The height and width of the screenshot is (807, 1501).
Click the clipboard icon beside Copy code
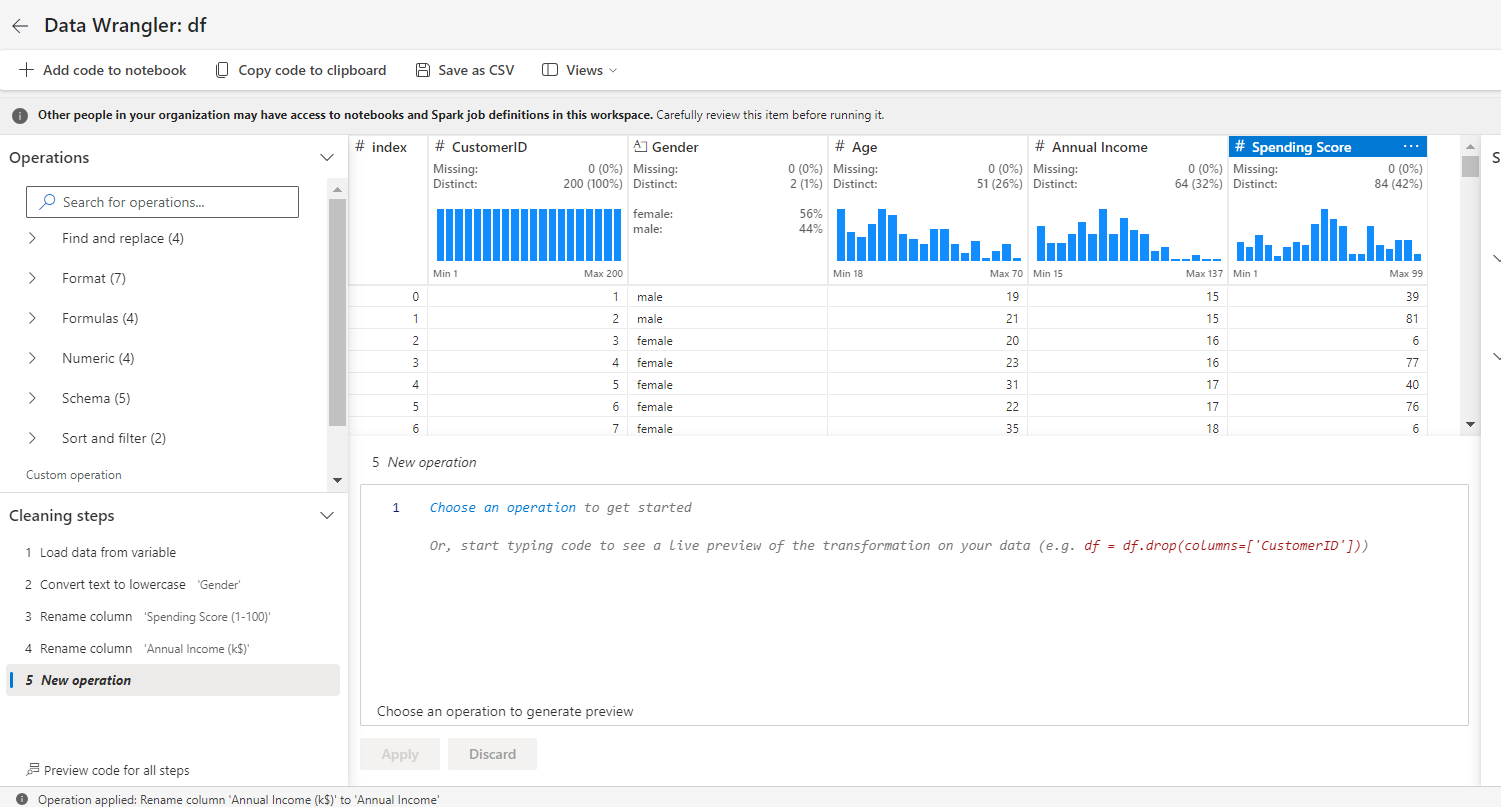pos(222,70)
